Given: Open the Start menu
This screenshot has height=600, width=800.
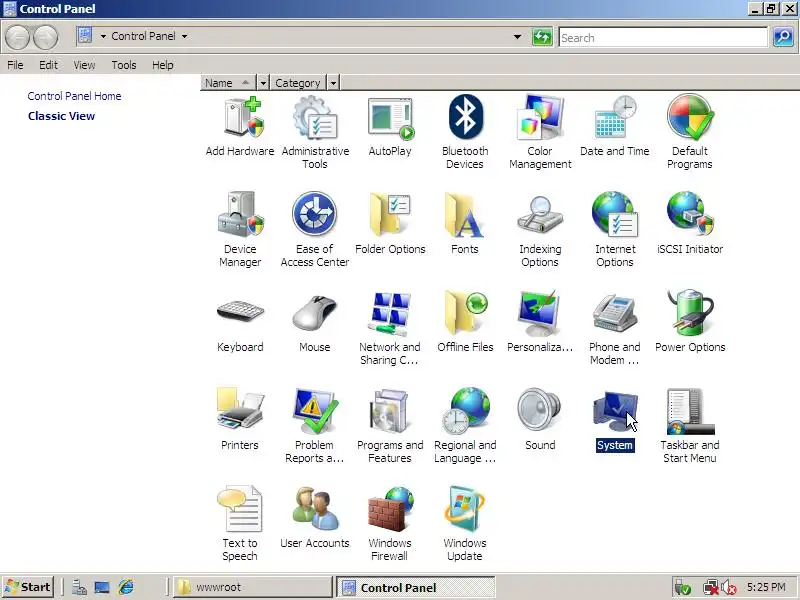Looking at the screenshot, I should (x=28, y=587).
